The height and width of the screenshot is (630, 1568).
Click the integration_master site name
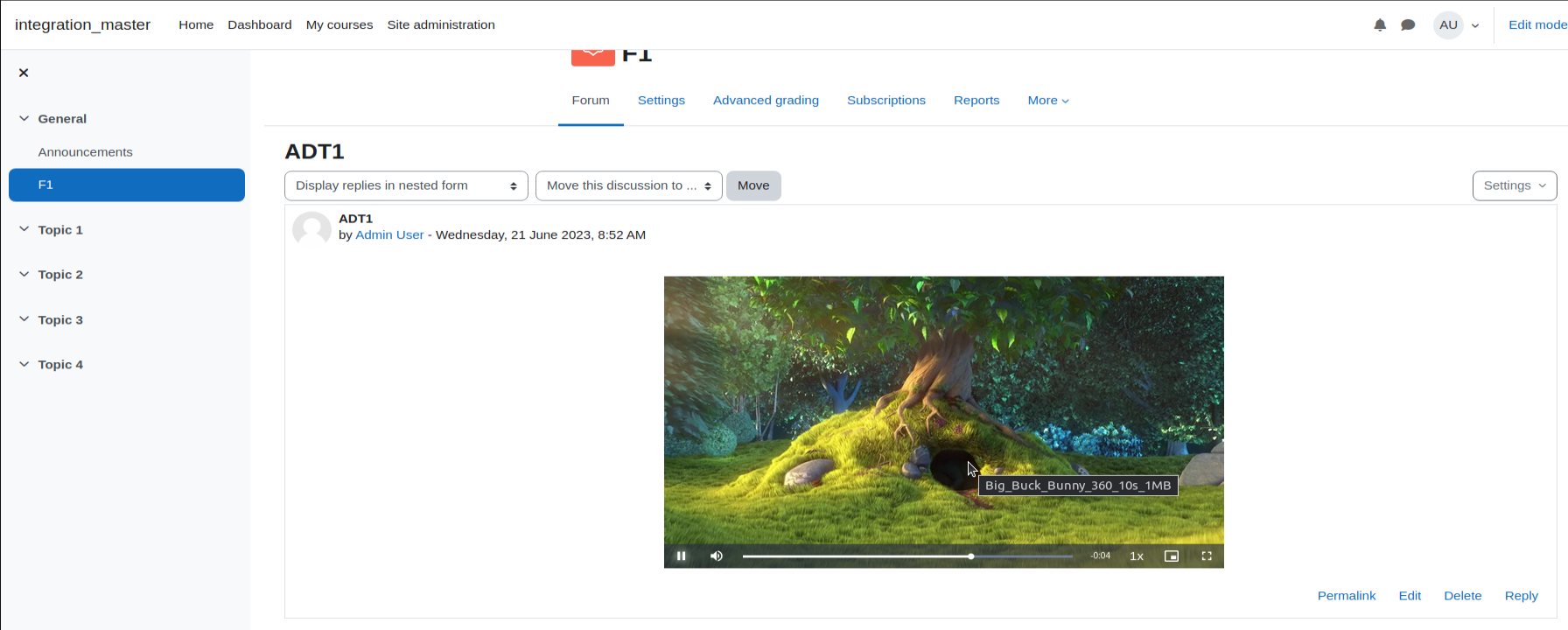click(82, 24)
